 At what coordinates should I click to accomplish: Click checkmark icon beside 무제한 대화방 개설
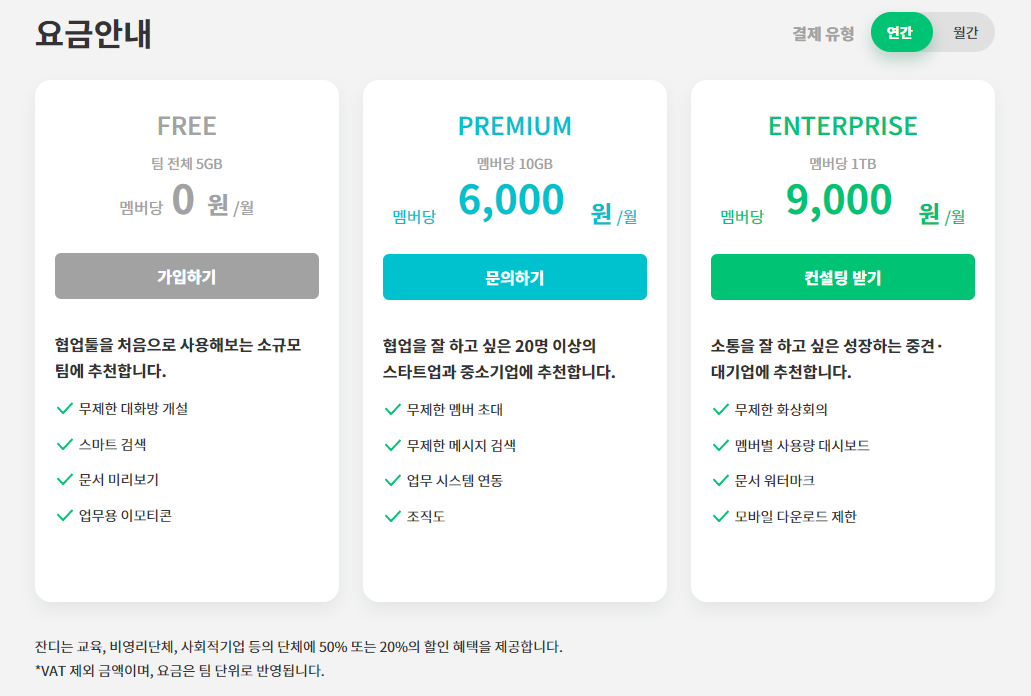click(64, 409)
